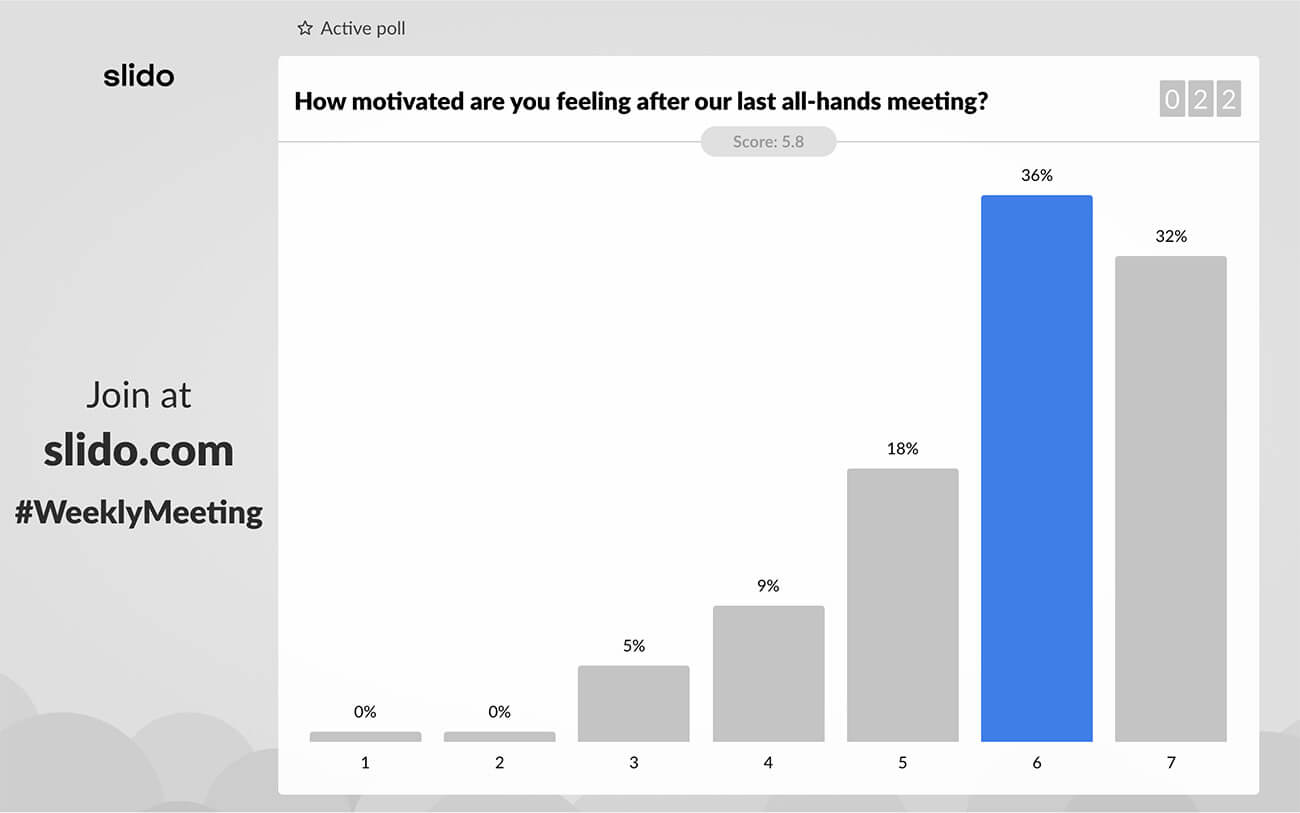Click the bar for rating 5
This screenshot has width=1300, height=813.
[x=902, y=605]
